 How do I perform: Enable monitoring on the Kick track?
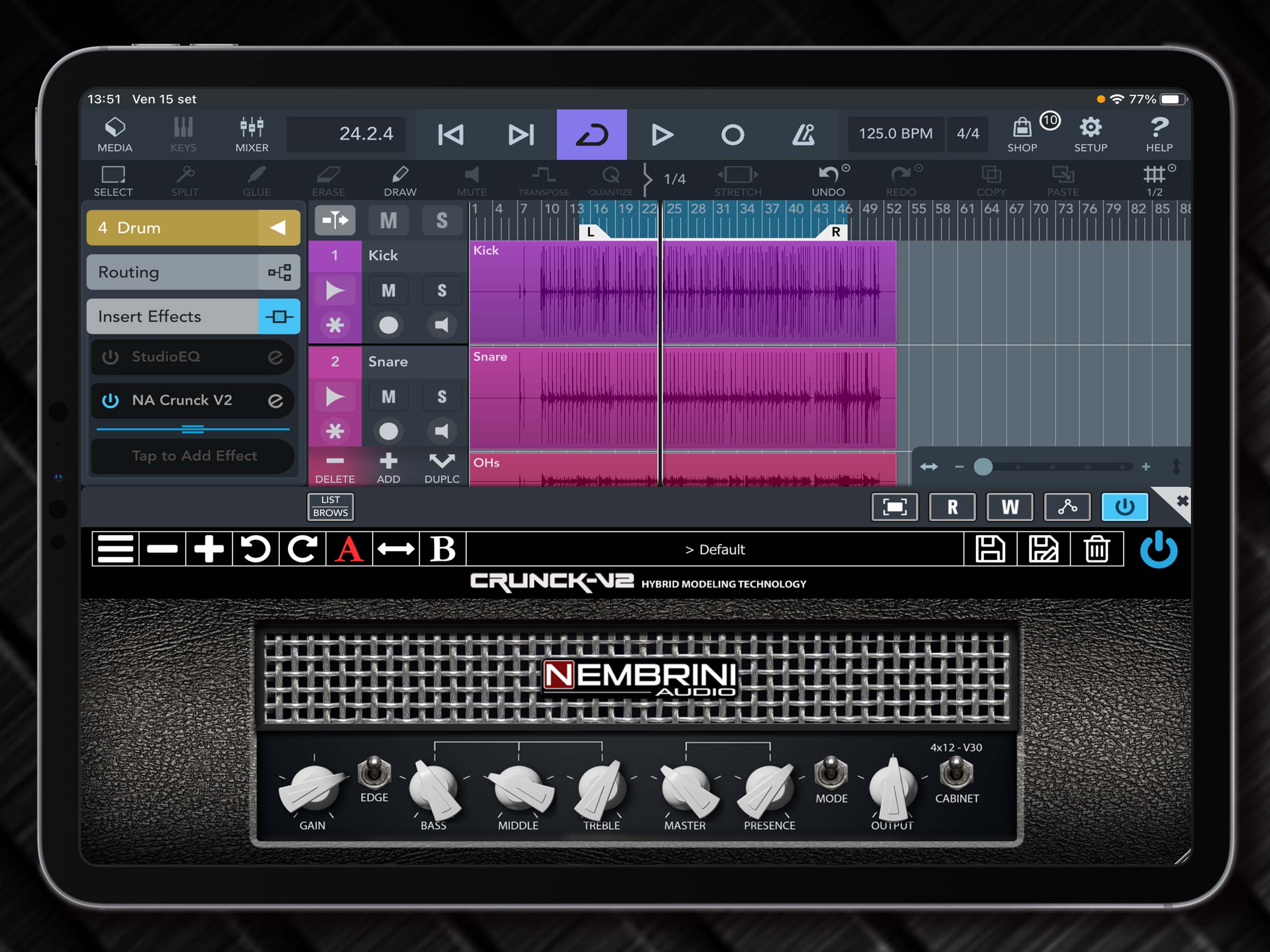pos(442,325)
